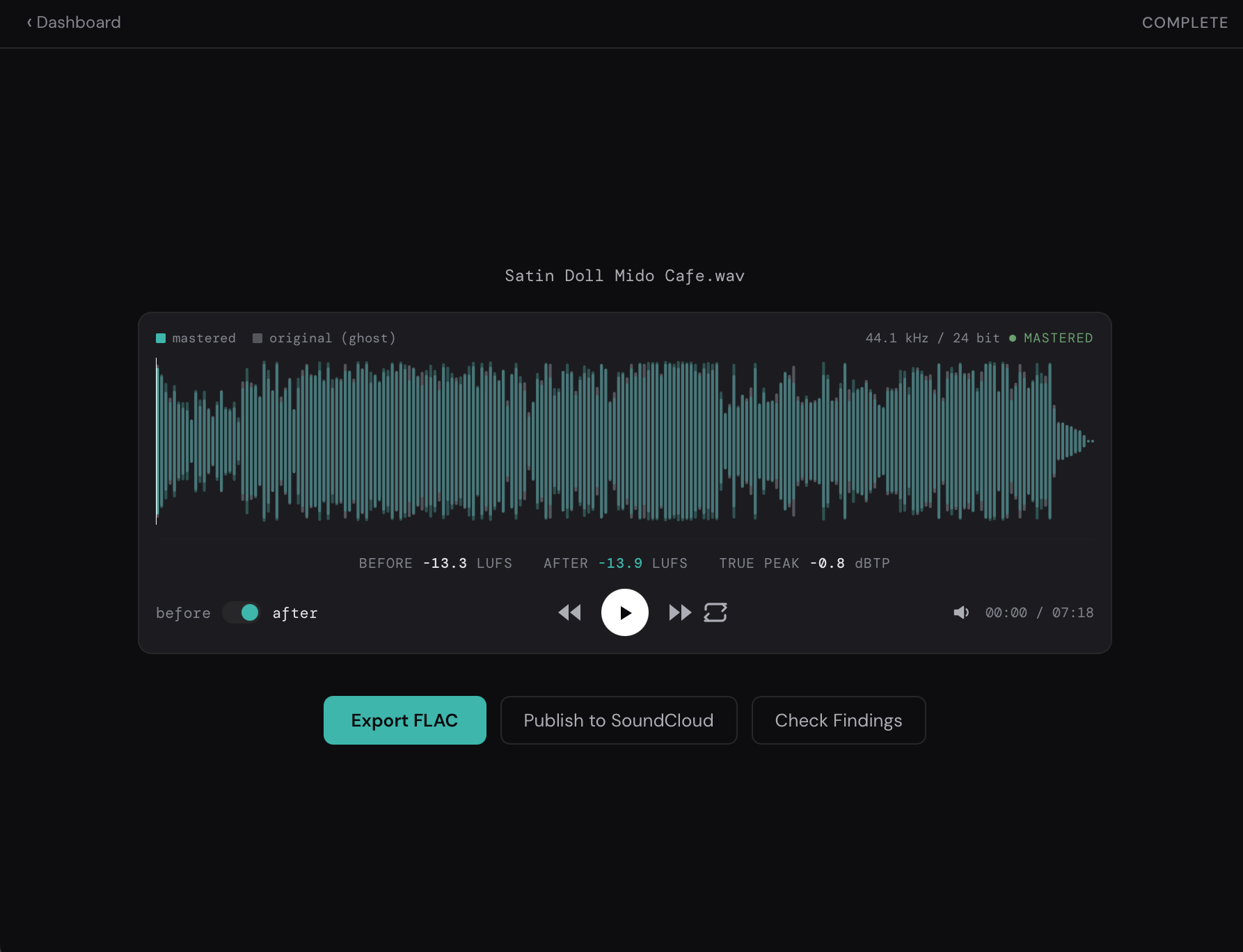Image resolution: width=1243 pixels, height=952 pixels.
Task: Click the COMPLETE status text
Action: point(1185,22)
